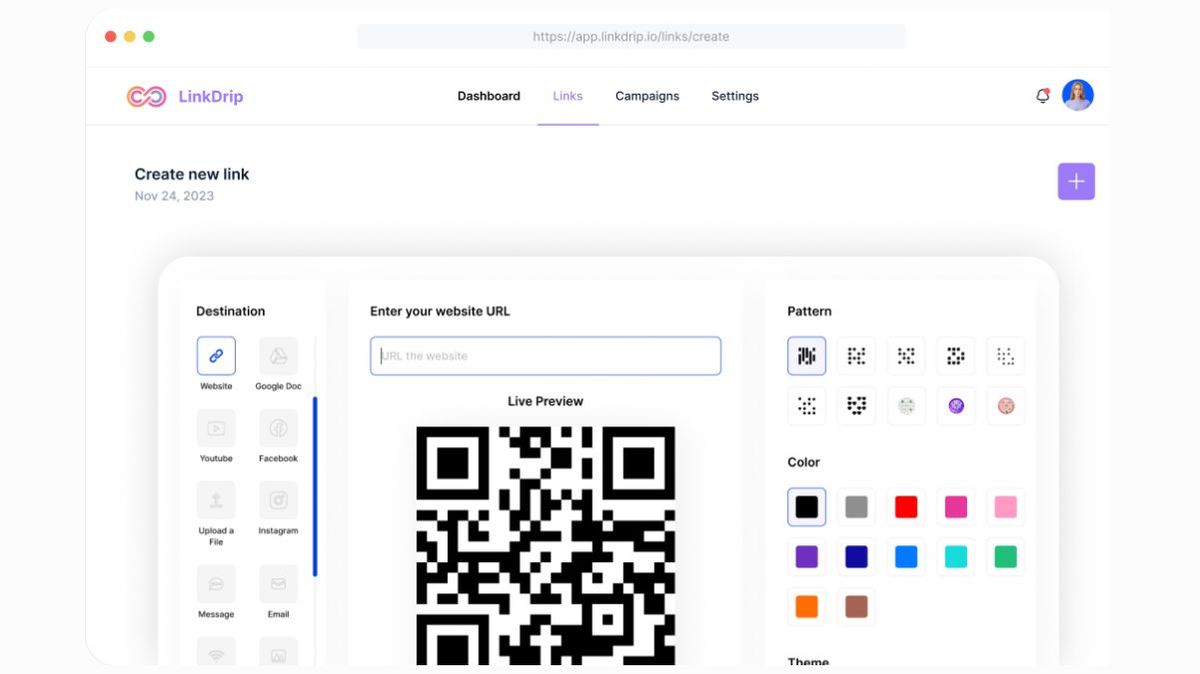The width and height of the screenshot is (1200, 674).
Task: Pick the Message destination icon
Action: pyautogui.click(x=216, y=584)
